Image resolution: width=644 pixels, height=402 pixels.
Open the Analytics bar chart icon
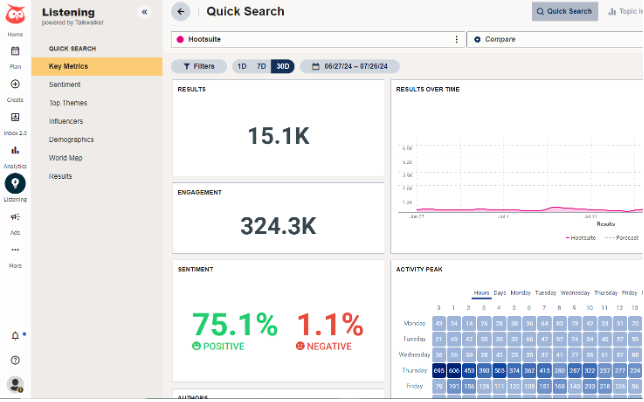tap(15, 150)
